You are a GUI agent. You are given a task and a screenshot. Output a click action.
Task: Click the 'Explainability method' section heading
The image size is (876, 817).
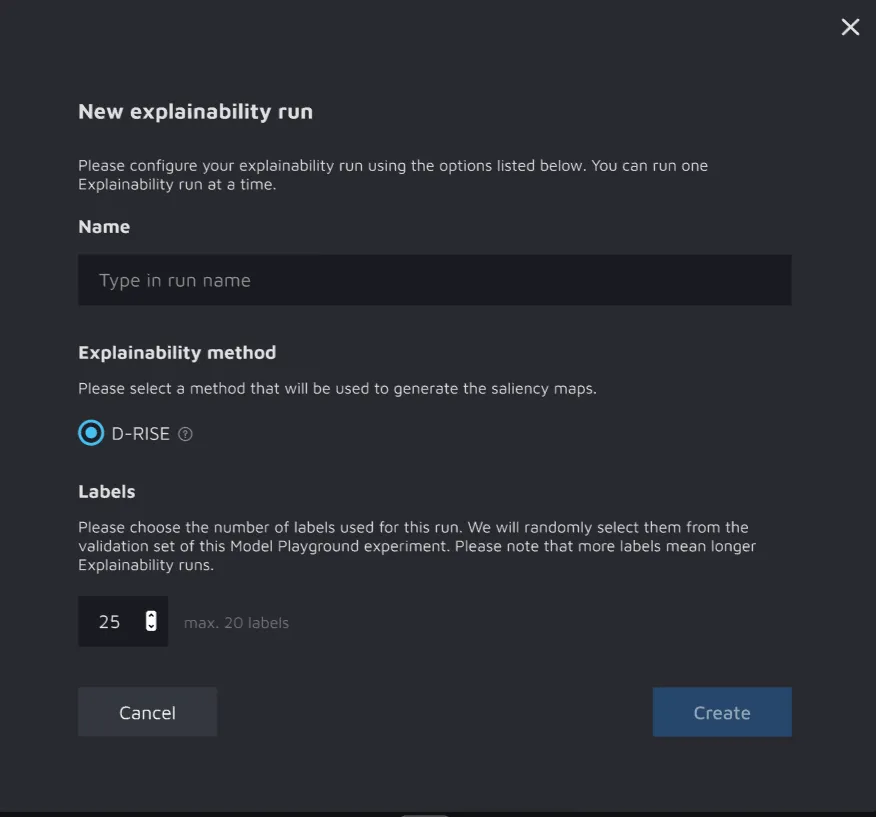pos(177,353)
